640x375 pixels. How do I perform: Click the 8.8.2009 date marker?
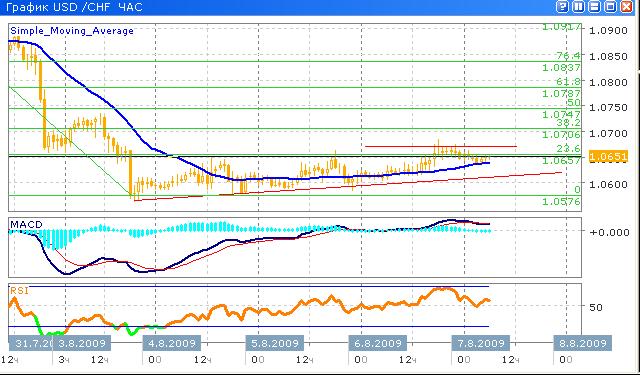tap(583, 343)
